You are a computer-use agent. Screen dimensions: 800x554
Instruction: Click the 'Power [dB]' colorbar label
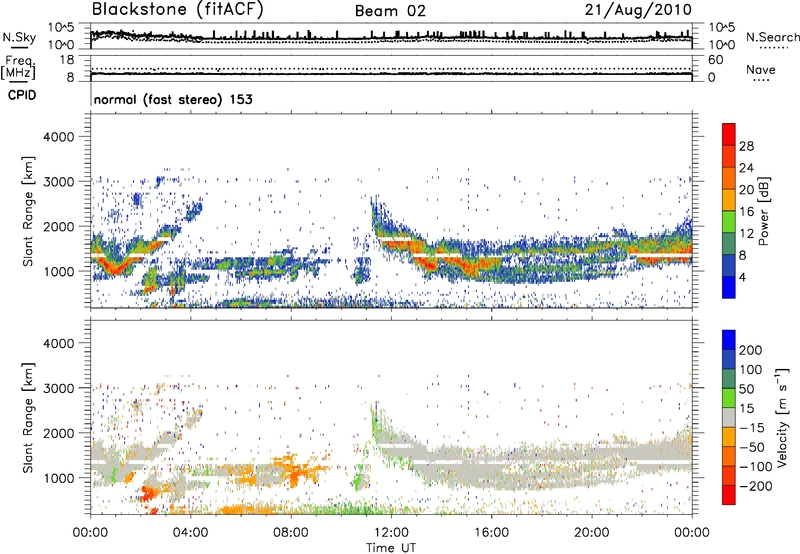(764, 211)
